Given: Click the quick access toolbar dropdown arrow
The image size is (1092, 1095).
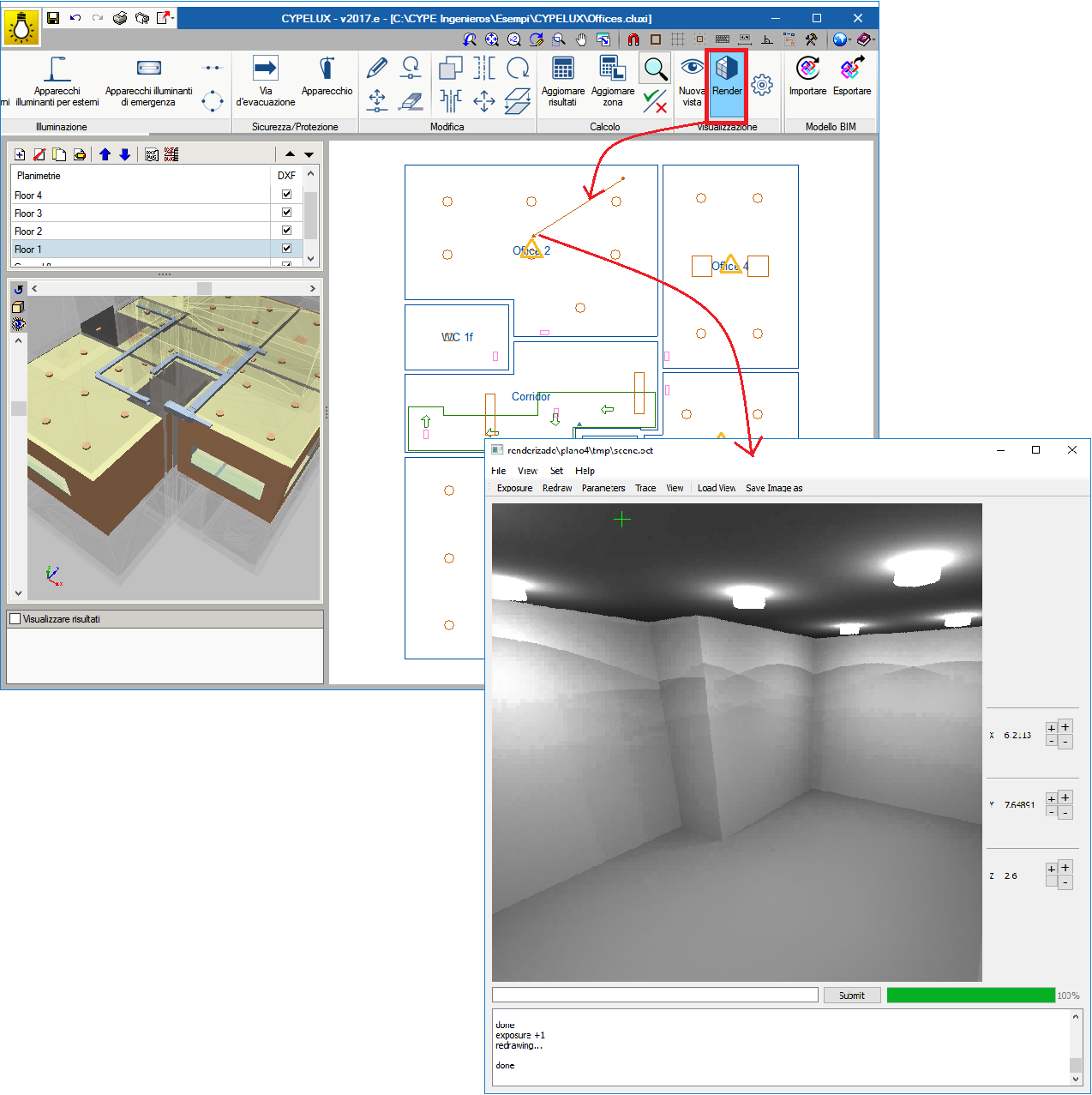Looking at the screenshot, I should click(174, 18).
